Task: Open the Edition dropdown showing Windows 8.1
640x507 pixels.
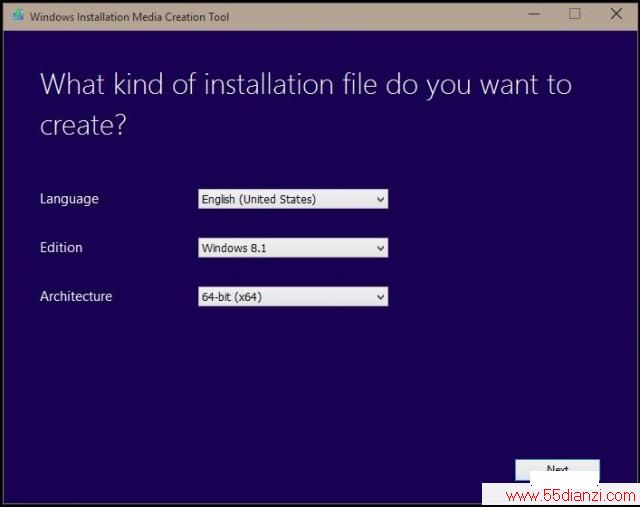Action: coord(293,248)
